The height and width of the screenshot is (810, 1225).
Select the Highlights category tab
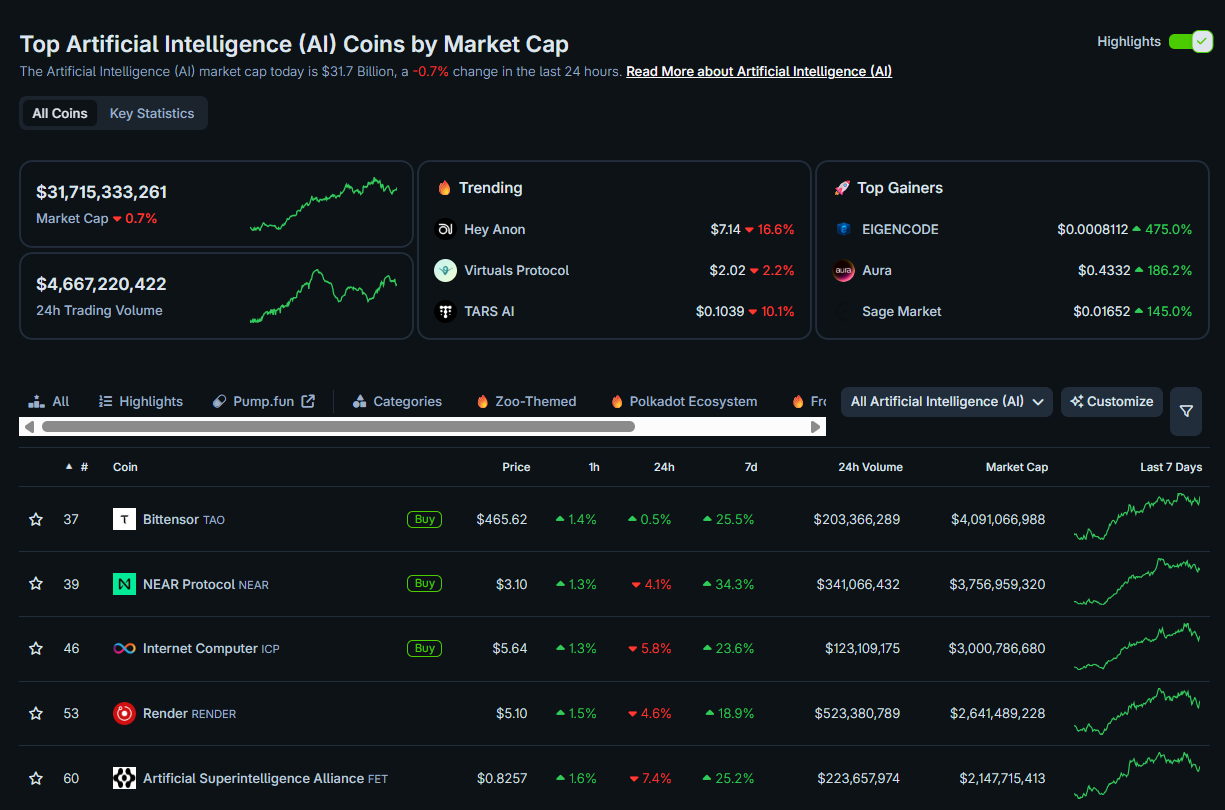pyautogui.click(x=141, y=401)
